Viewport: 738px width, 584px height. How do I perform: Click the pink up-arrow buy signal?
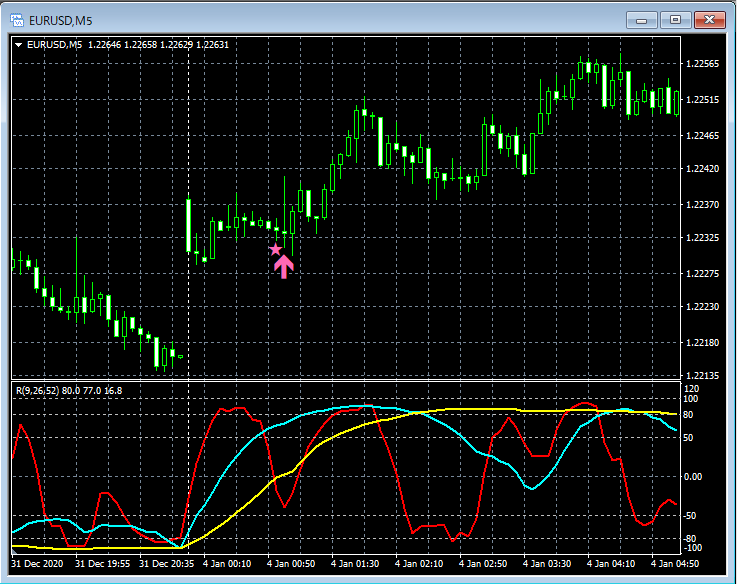tap(284, 266)
